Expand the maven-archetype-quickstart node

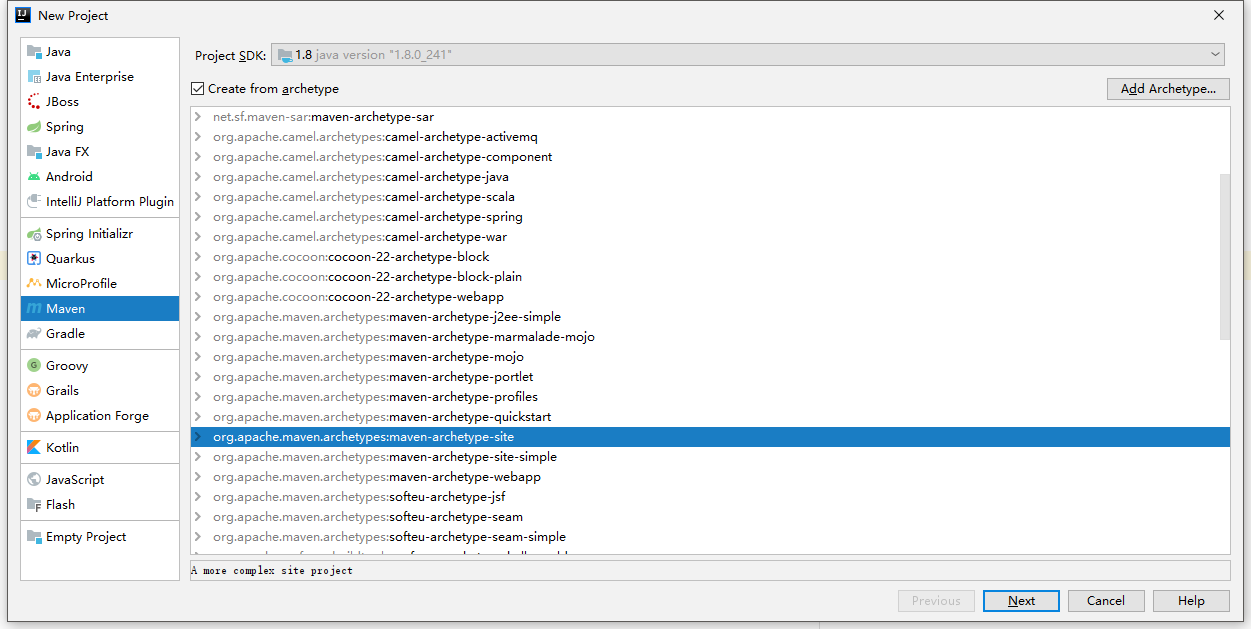198,417
